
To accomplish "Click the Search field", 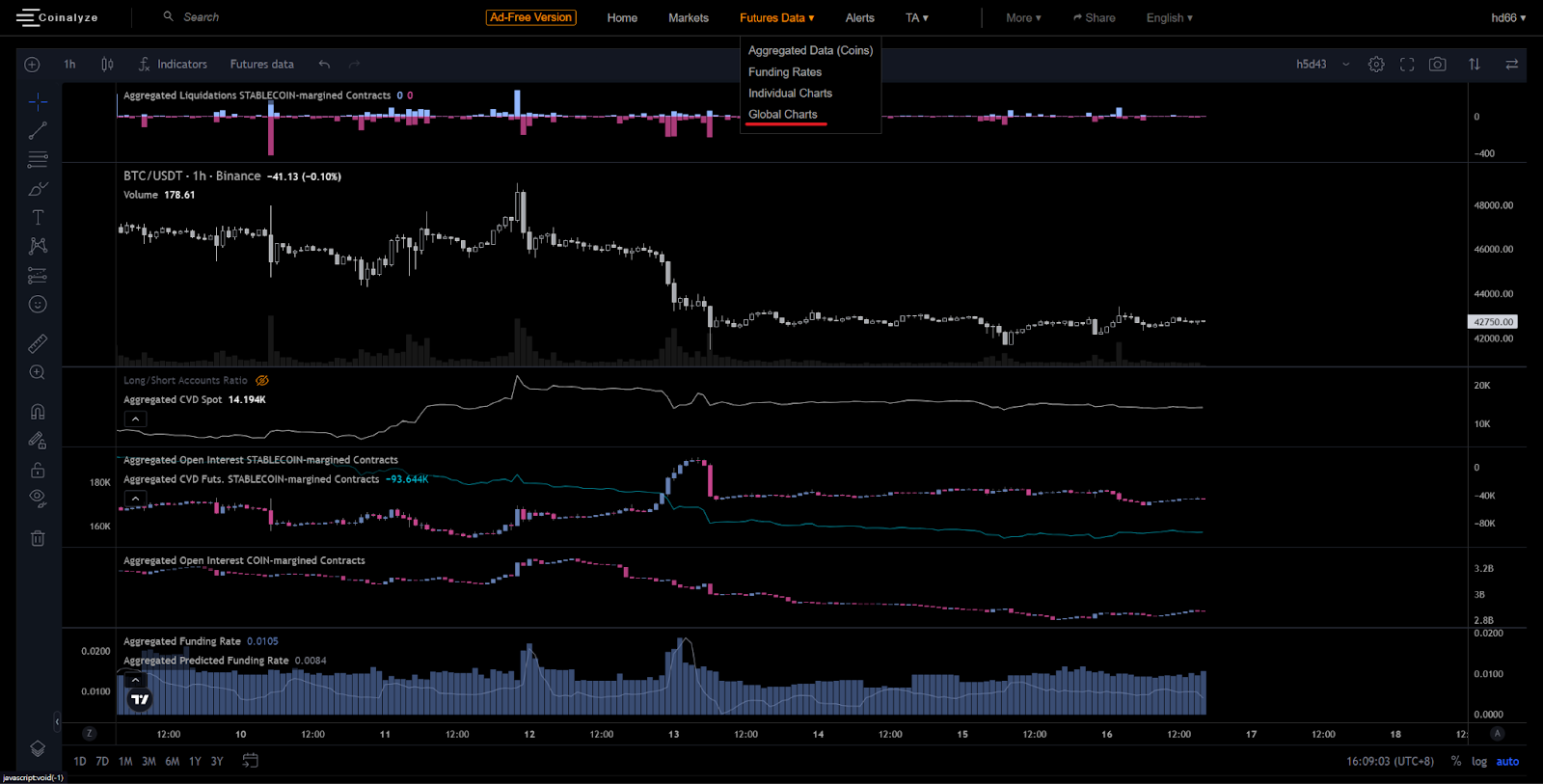I will 201,17.
